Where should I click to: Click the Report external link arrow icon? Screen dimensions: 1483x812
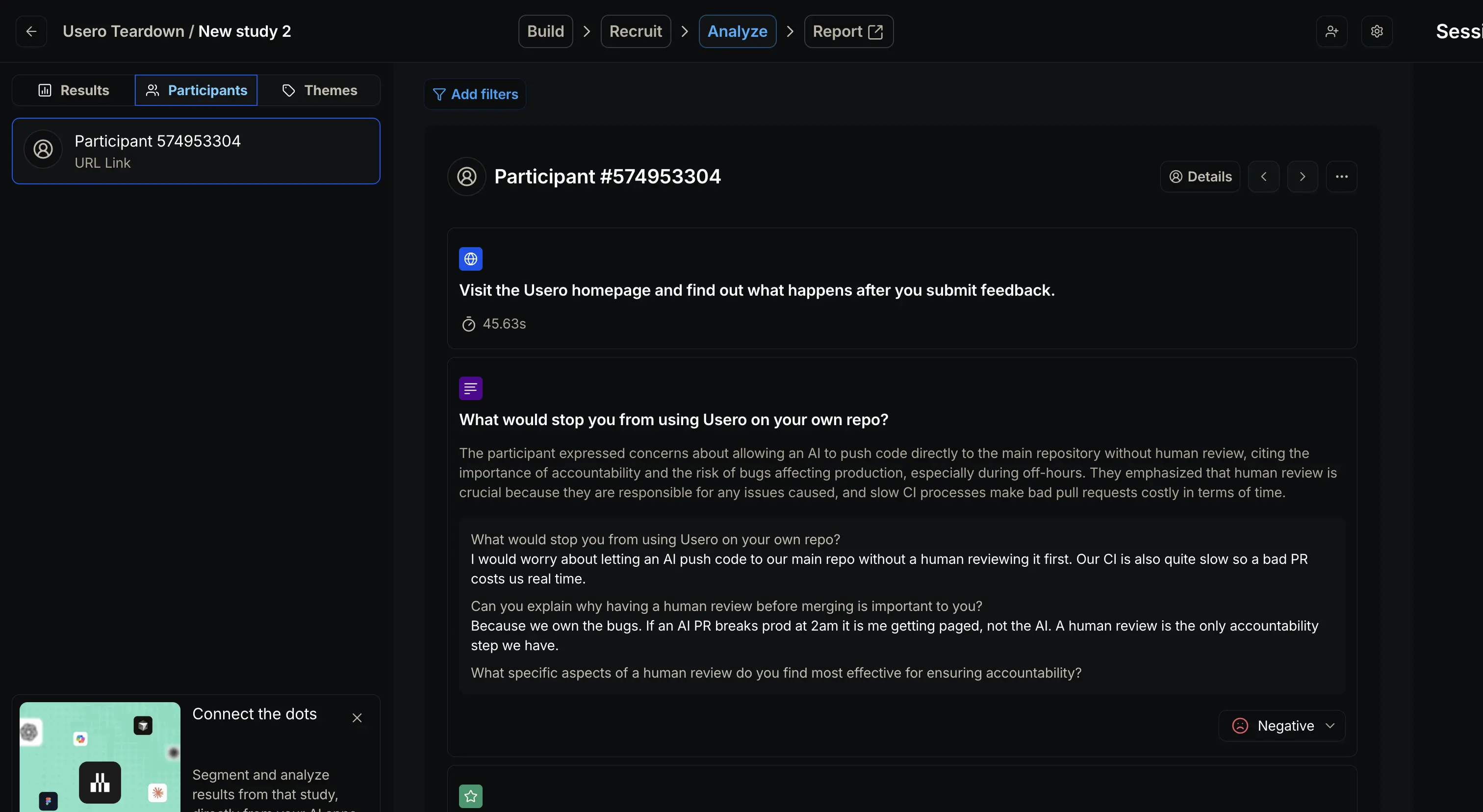coord(875,32)
